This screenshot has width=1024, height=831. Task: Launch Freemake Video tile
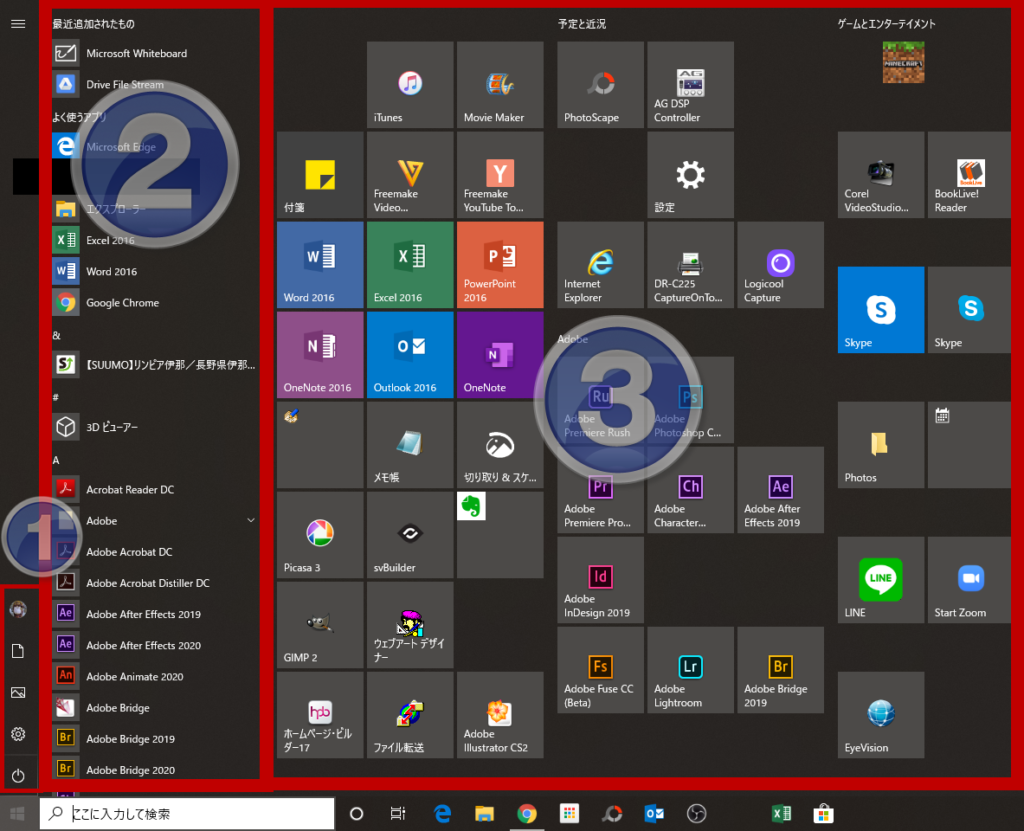410,174
